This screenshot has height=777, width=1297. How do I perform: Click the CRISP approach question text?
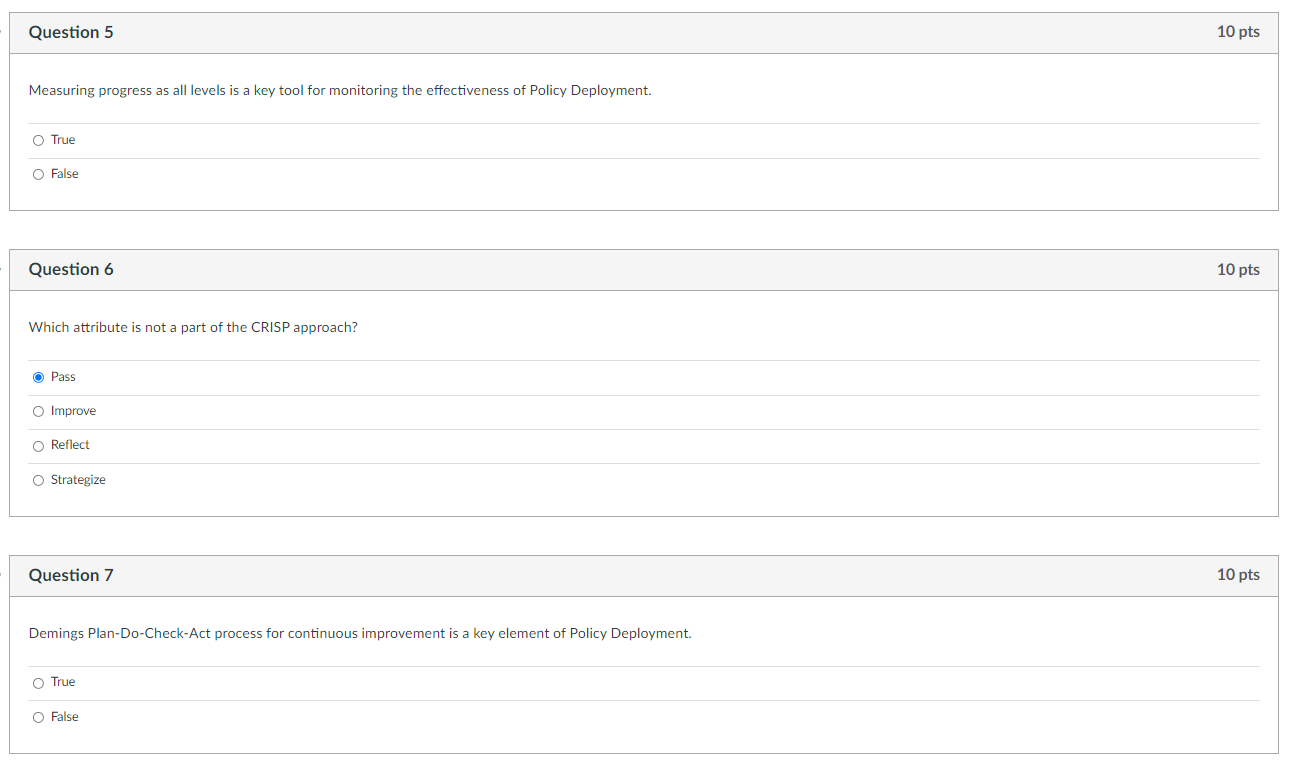point(193,327)
